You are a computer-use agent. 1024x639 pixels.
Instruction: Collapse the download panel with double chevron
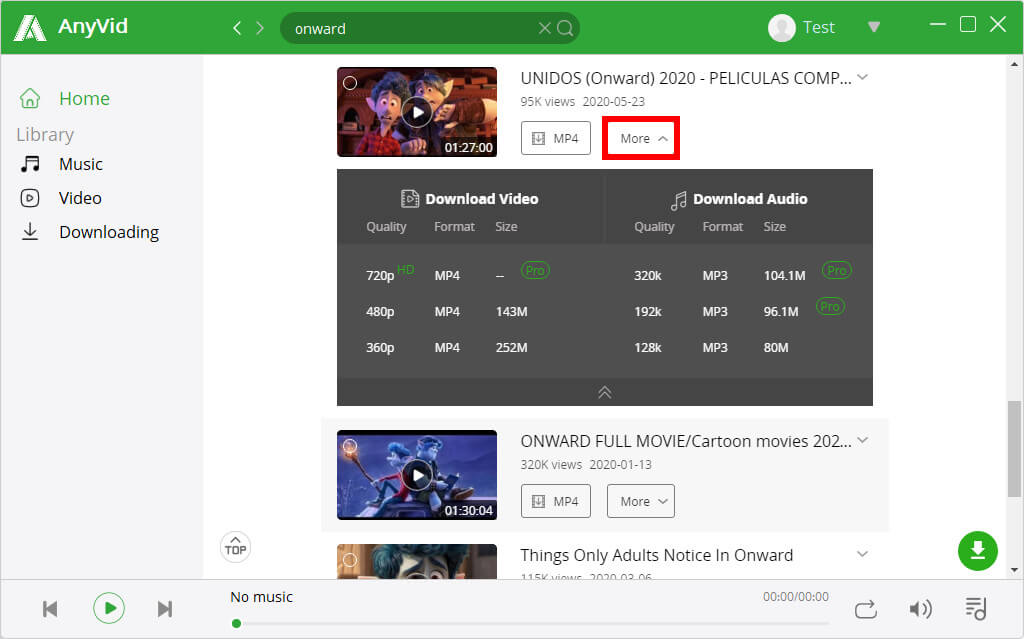coord(605,392)
